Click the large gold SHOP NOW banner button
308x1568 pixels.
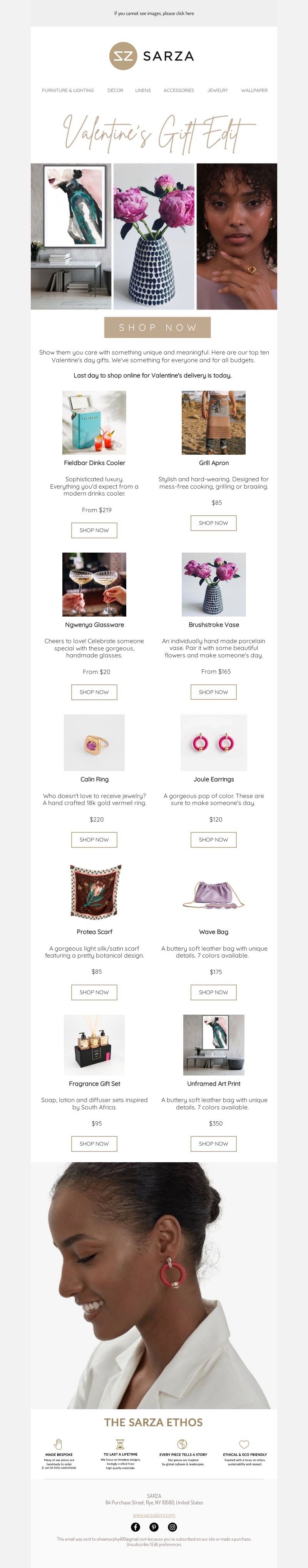tap(157, 328)
